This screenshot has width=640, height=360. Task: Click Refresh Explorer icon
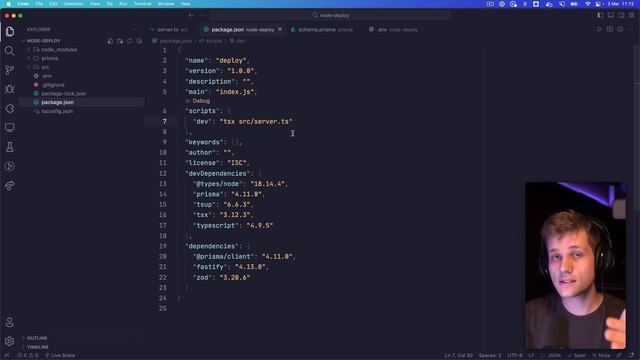[130, 41]
